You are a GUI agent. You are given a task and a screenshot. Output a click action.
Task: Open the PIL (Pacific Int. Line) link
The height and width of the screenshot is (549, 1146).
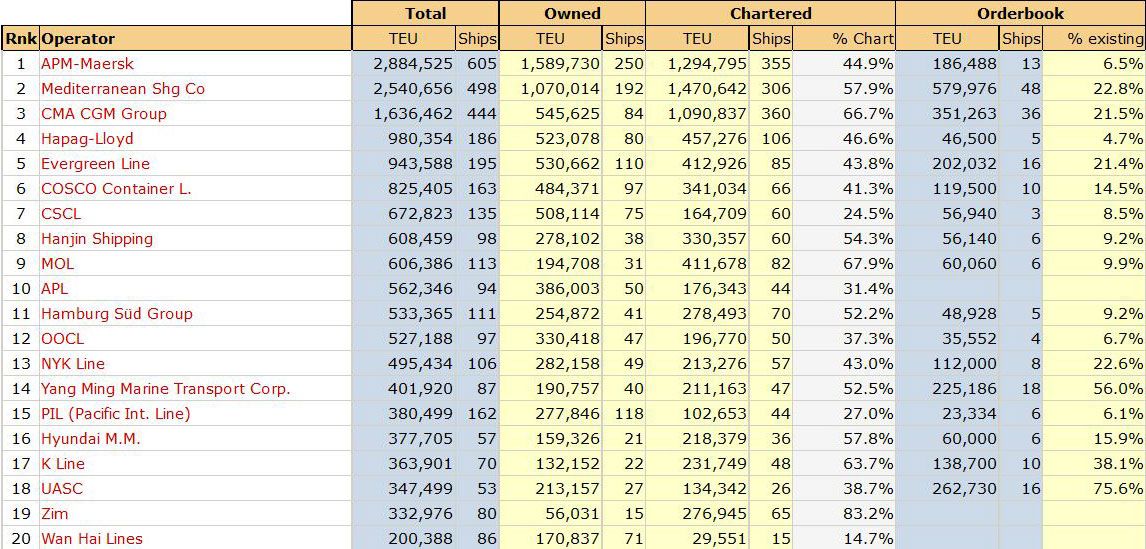pyautogui.click(x=115, y=413)
